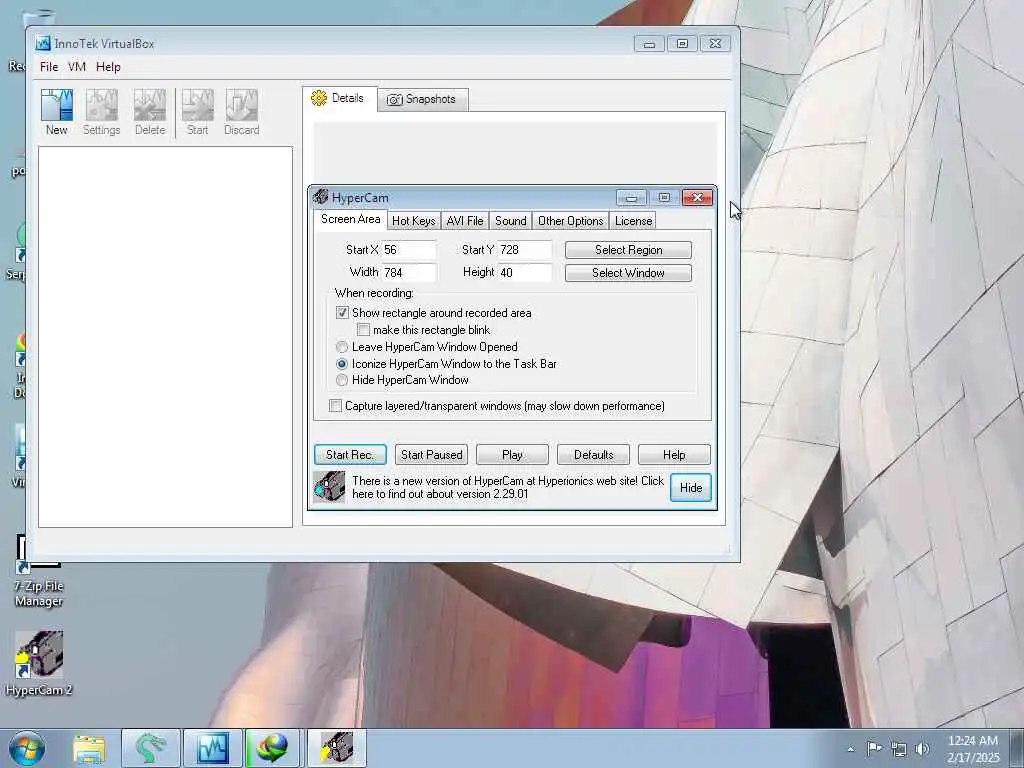Open the File menu in VirtualBox
Viewport: 1024px width, 768px height.
click(48, 67)
